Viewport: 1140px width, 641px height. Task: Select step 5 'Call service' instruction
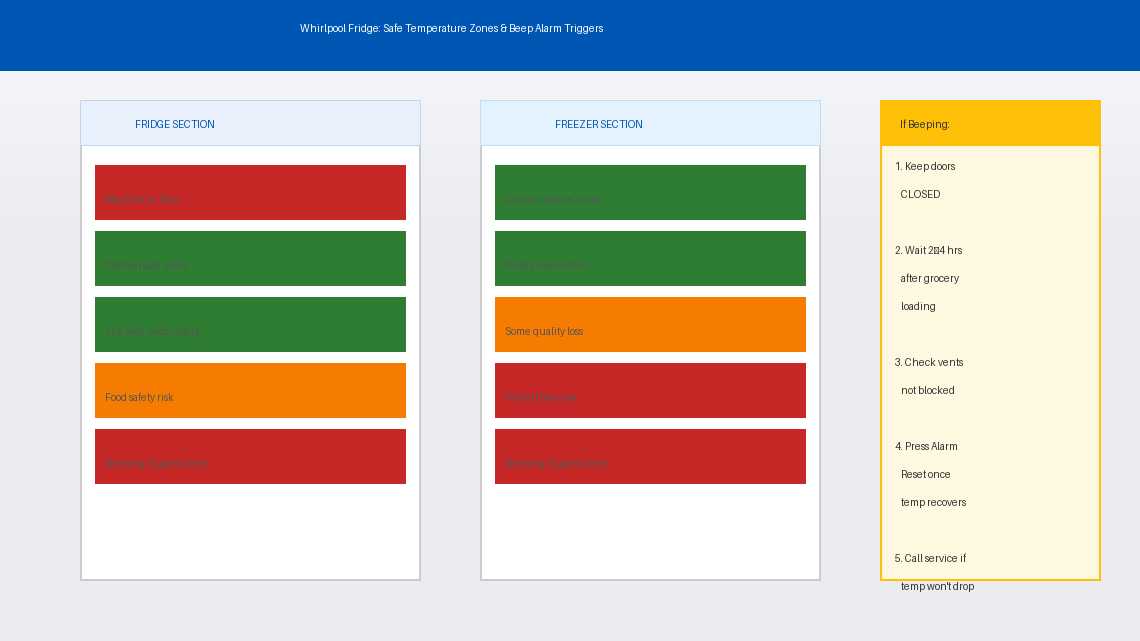tap(935, 572)
